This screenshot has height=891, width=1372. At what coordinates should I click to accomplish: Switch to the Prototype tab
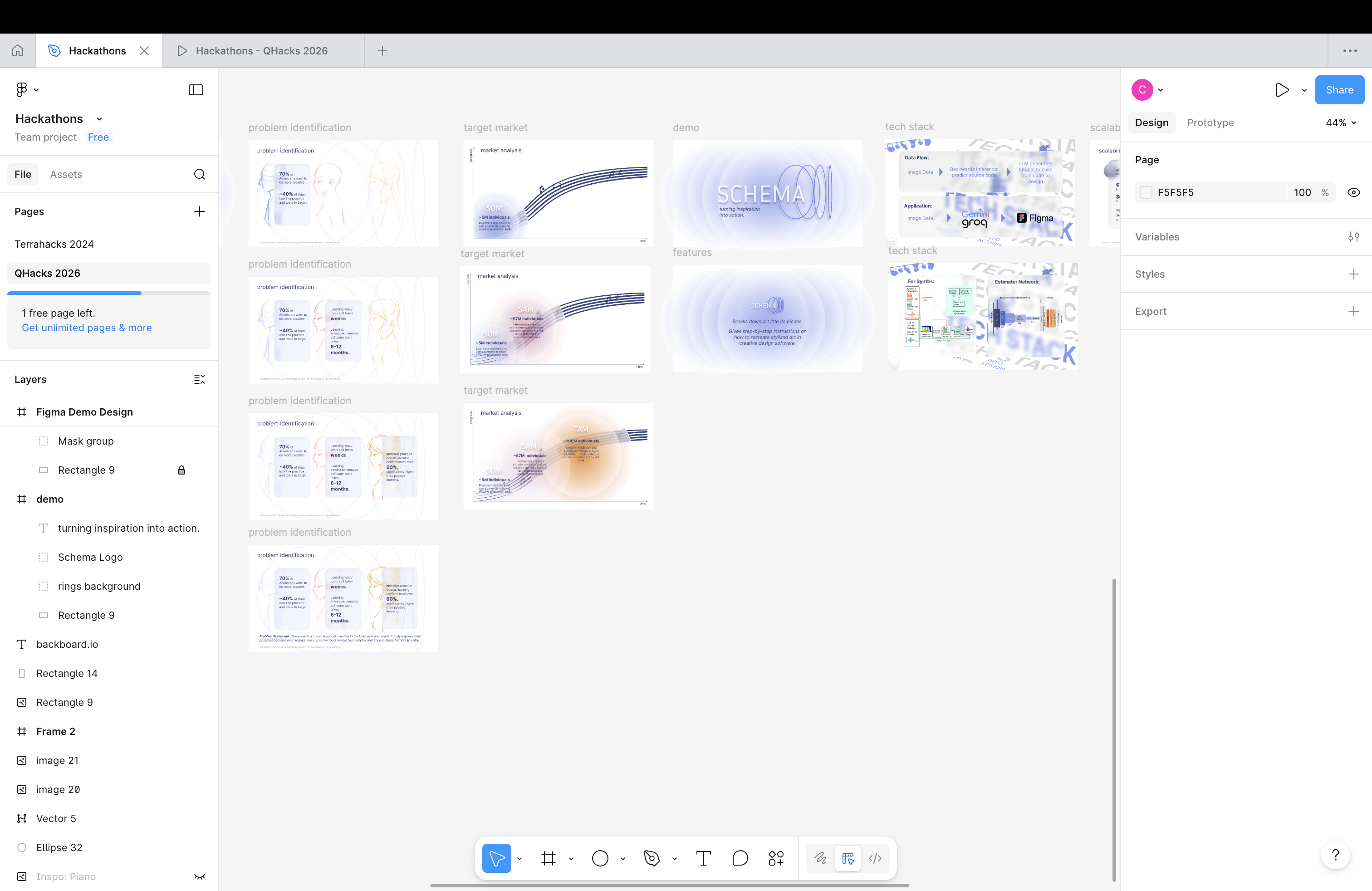tap(1210, 123)
